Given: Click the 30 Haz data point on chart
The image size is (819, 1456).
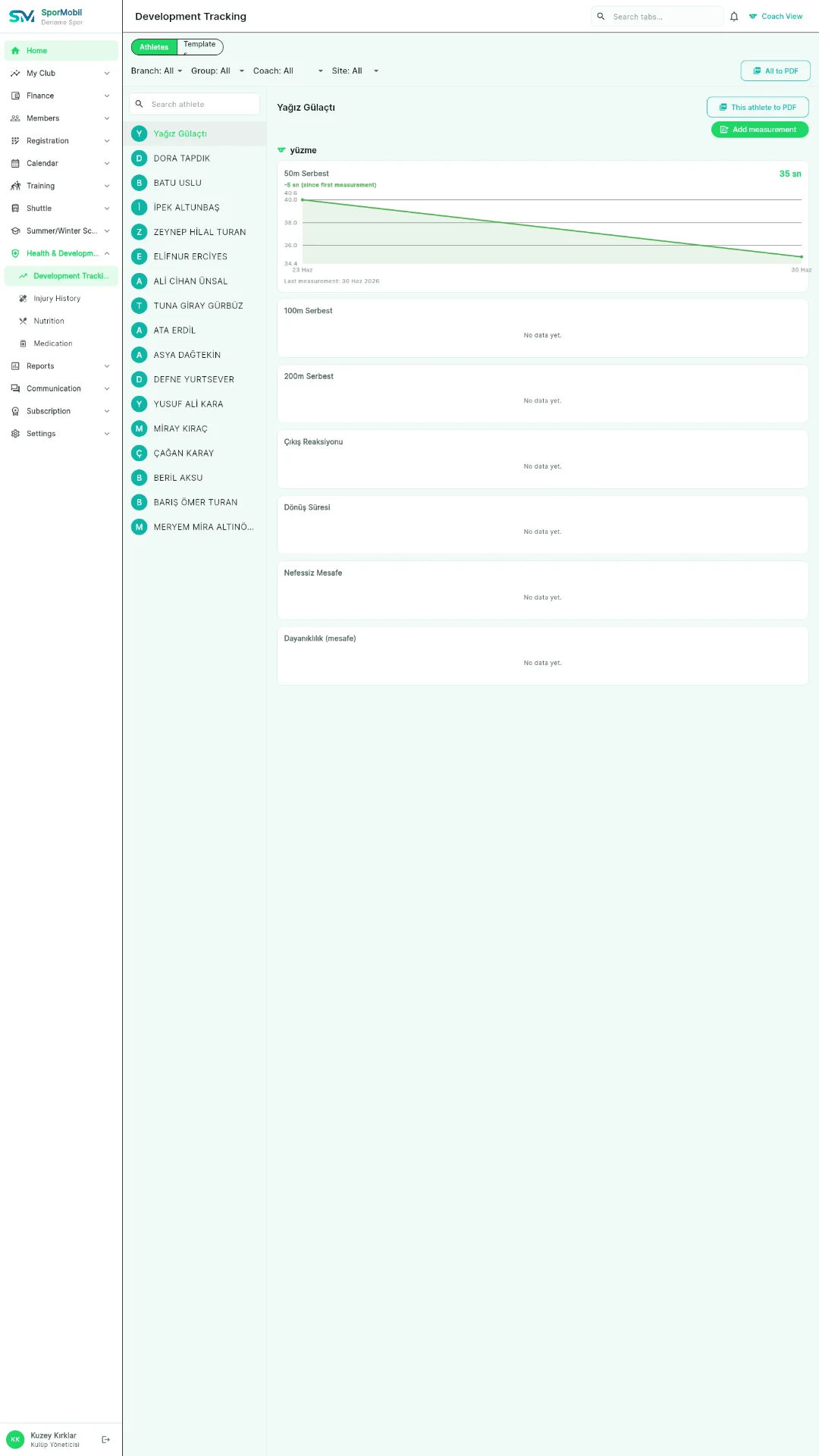Looking at the screenshot, I should 801,257.
